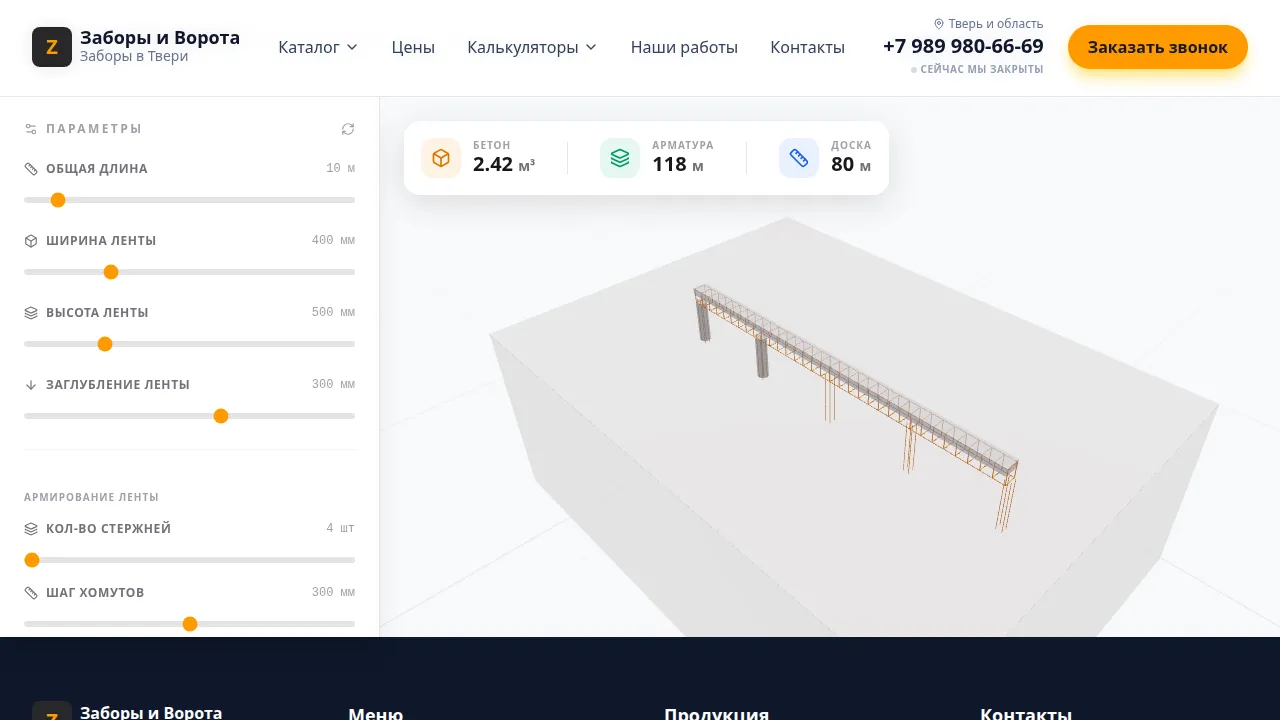Click the rebar value 118 м
The image size is (1280, 720).
point(678,164)
